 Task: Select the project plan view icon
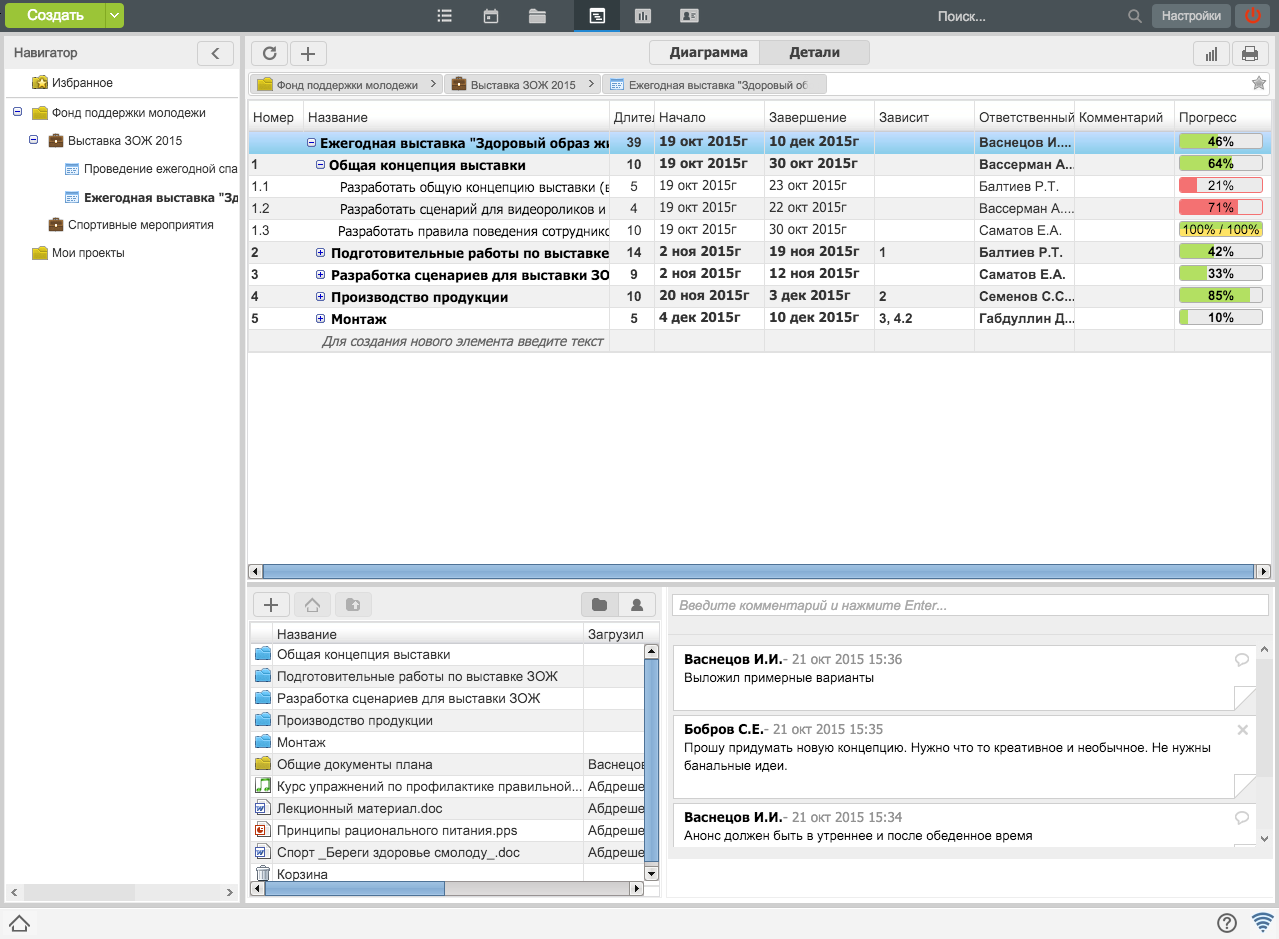pyautogui.click(x=596, y=16)
